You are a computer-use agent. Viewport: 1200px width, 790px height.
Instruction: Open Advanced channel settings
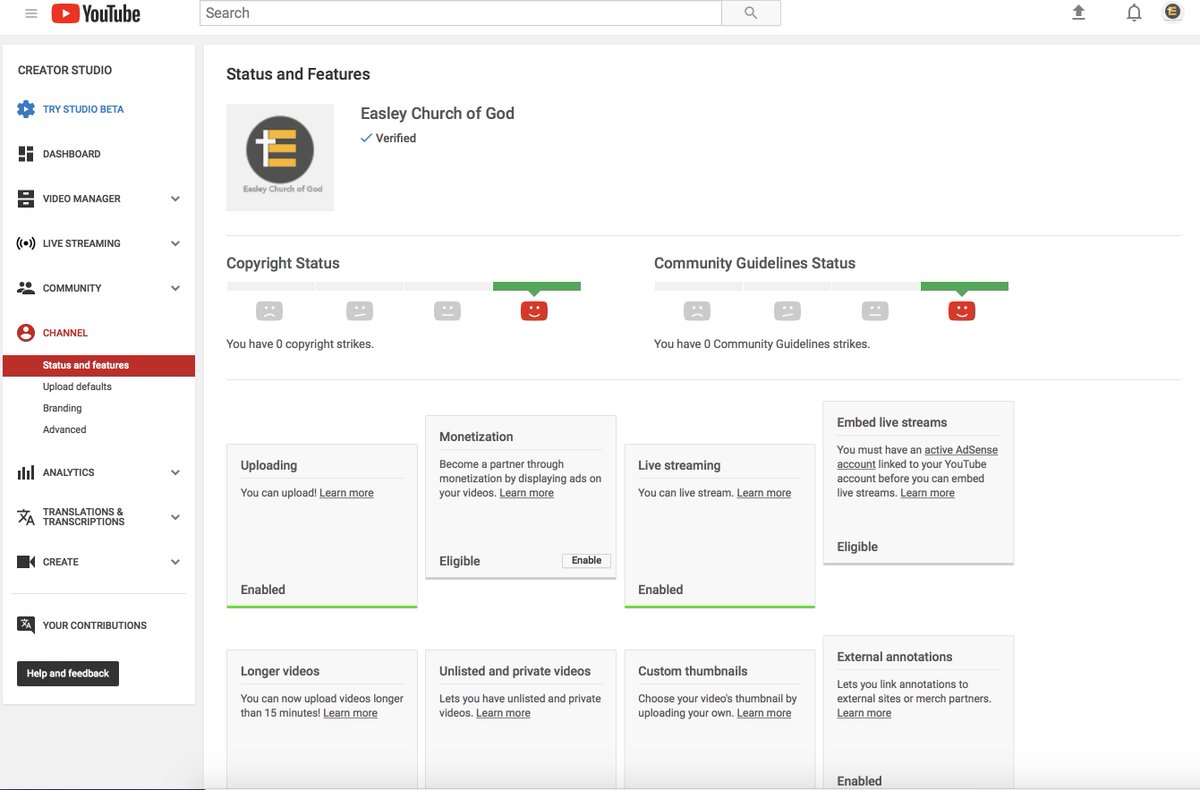64,430
